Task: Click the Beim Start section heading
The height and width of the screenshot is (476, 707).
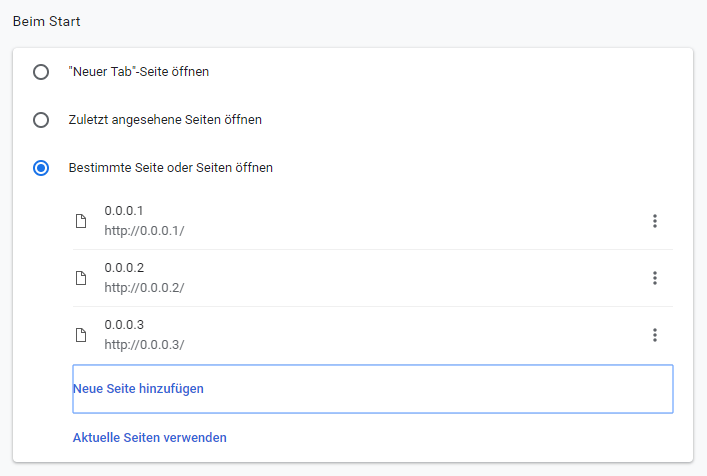Action: click(x=46, y=21)
